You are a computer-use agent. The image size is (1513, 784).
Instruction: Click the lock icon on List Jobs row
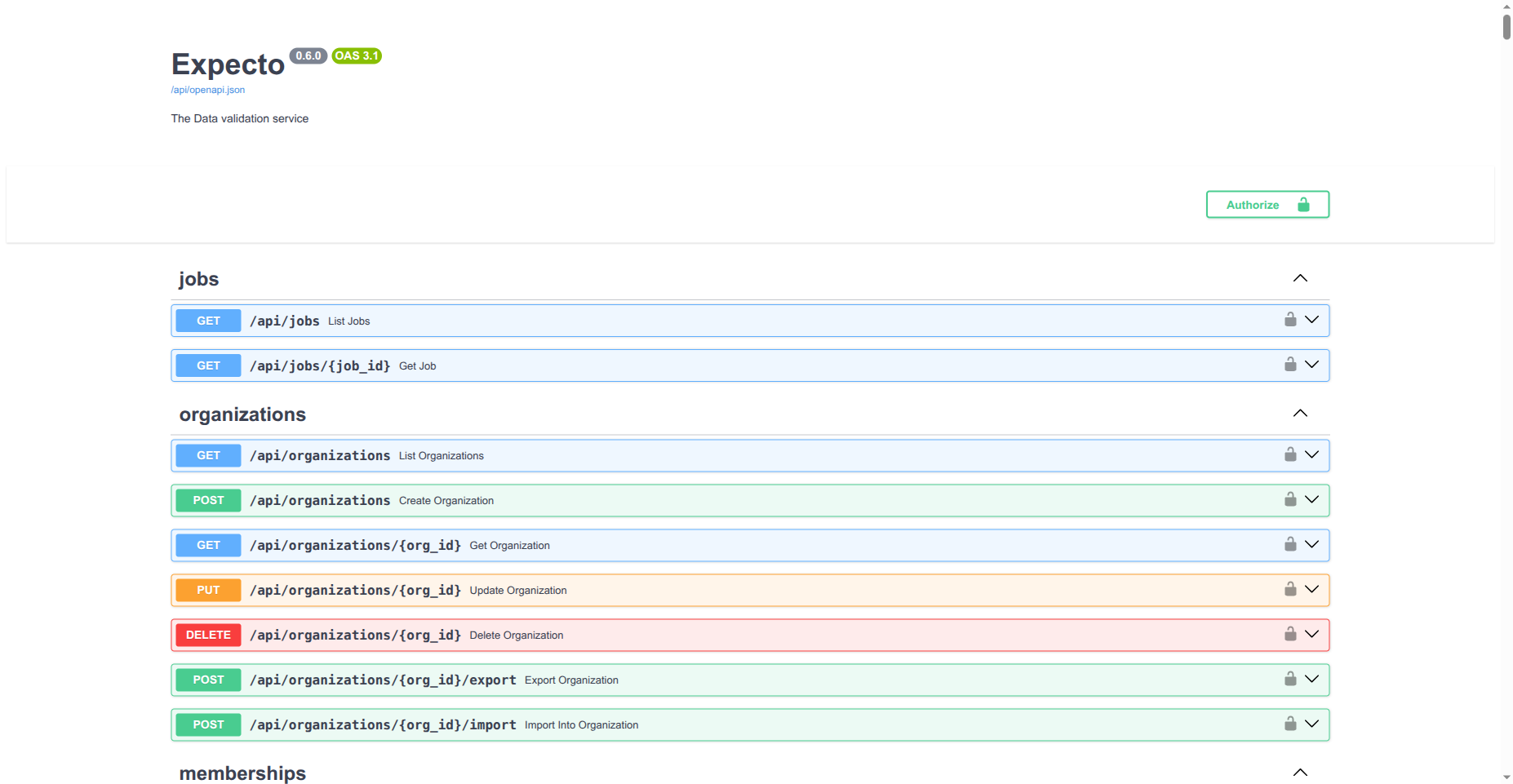point(1290,320)
